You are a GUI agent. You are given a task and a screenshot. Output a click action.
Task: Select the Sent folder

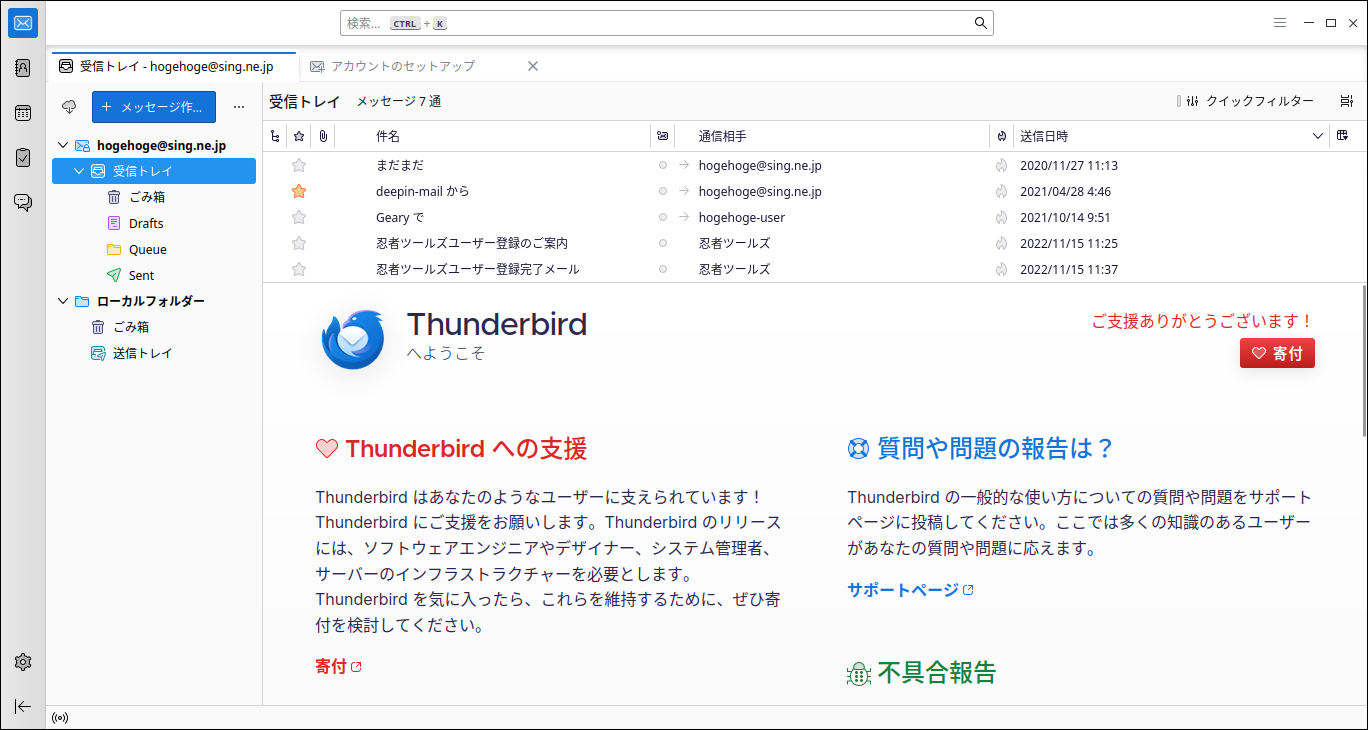141,276
